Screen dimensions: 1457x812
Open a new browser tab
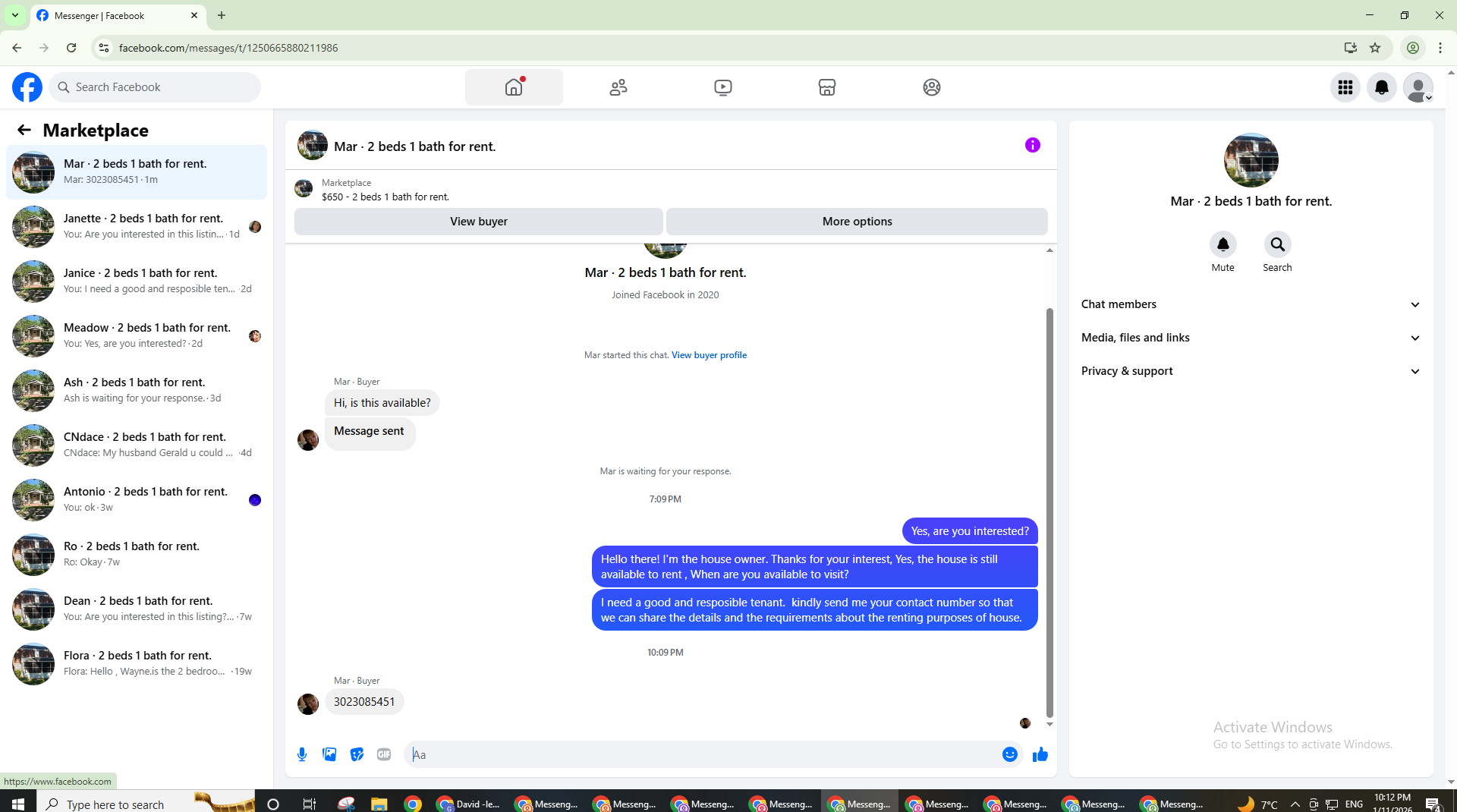(x=222, y=15)
